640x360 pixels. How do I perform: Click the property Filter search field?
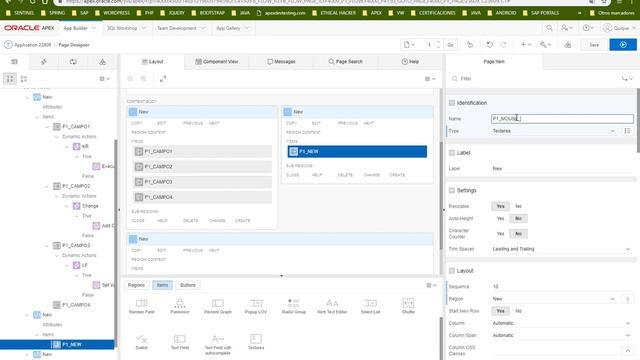click(535, 79)
